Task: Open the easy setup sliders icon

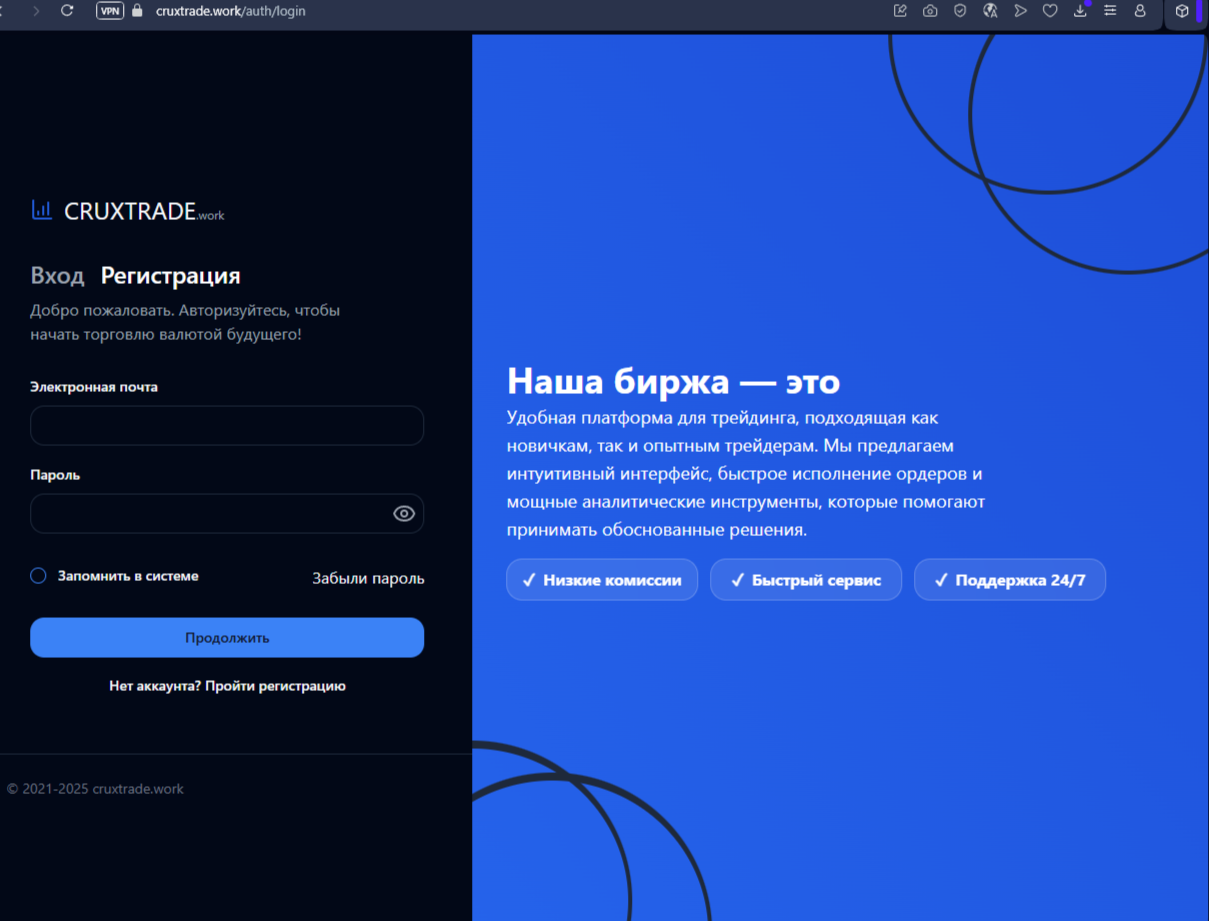Action: coord(1110,11)
